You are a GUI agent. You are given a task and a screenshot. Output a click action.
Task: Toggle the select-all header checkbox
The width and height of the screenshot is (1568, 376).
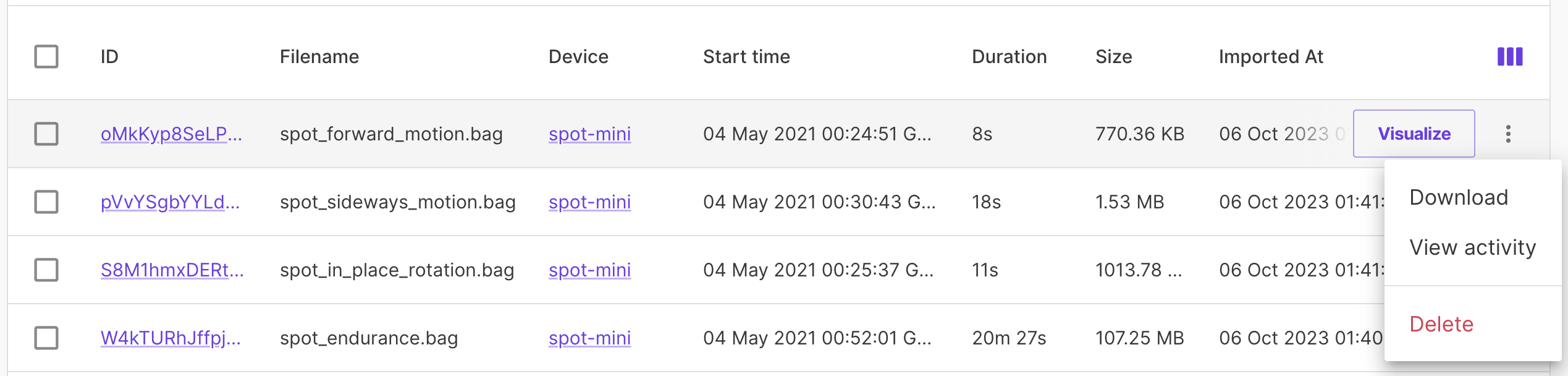coord(46,57)
